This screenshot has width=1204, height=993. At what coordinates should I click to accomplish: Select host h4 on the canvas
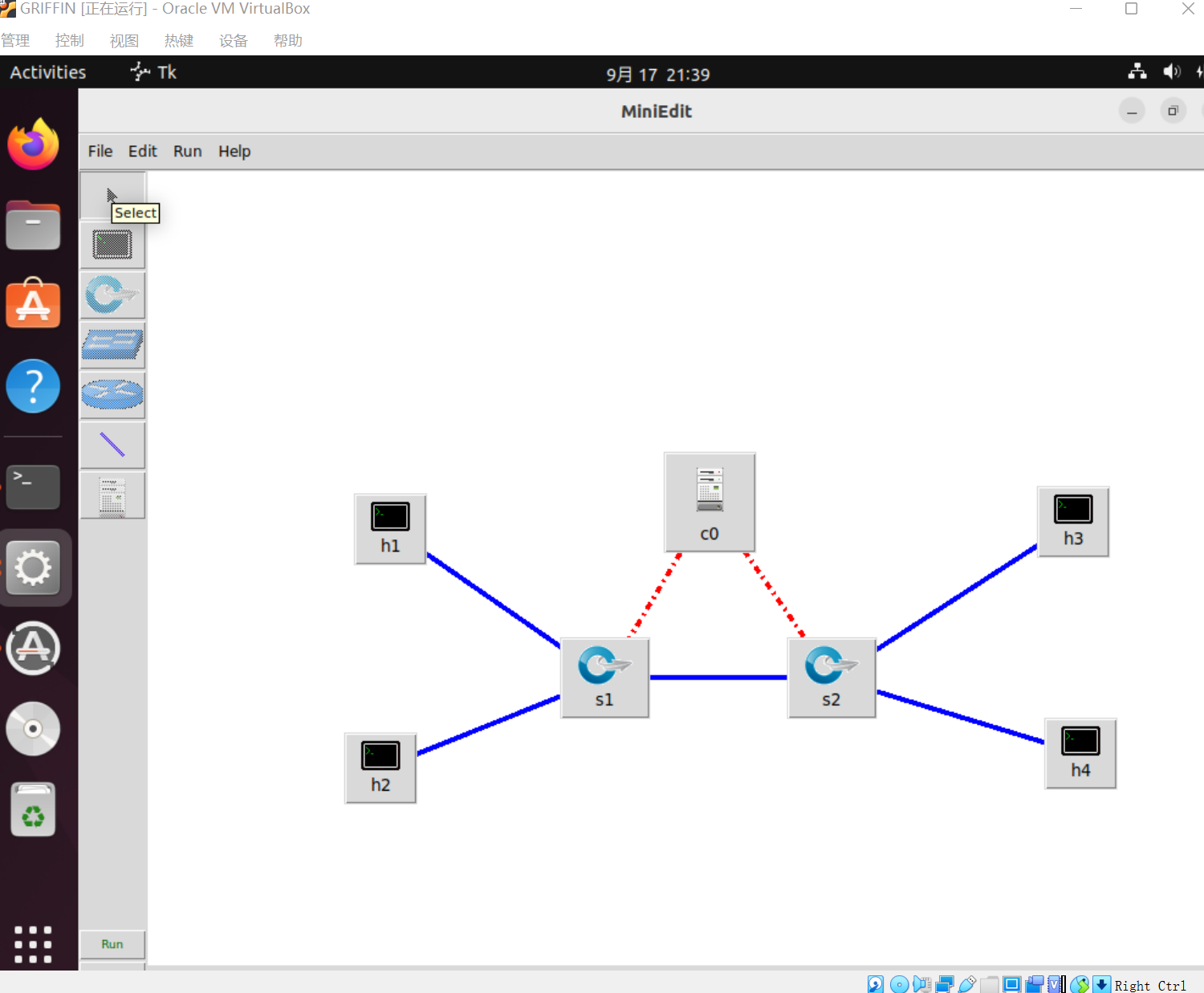click(1080, 754)
